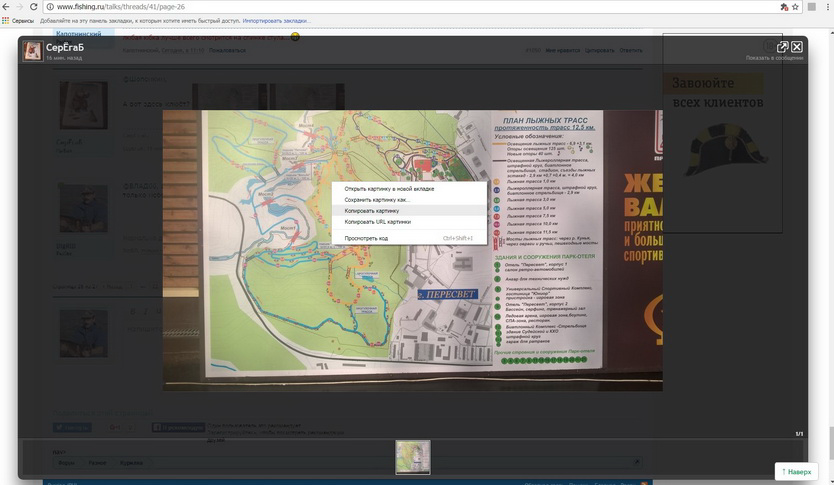This screenshot has width=834, height=485.
Task: Click the browser forward arrow
Action: pos(20,6)
